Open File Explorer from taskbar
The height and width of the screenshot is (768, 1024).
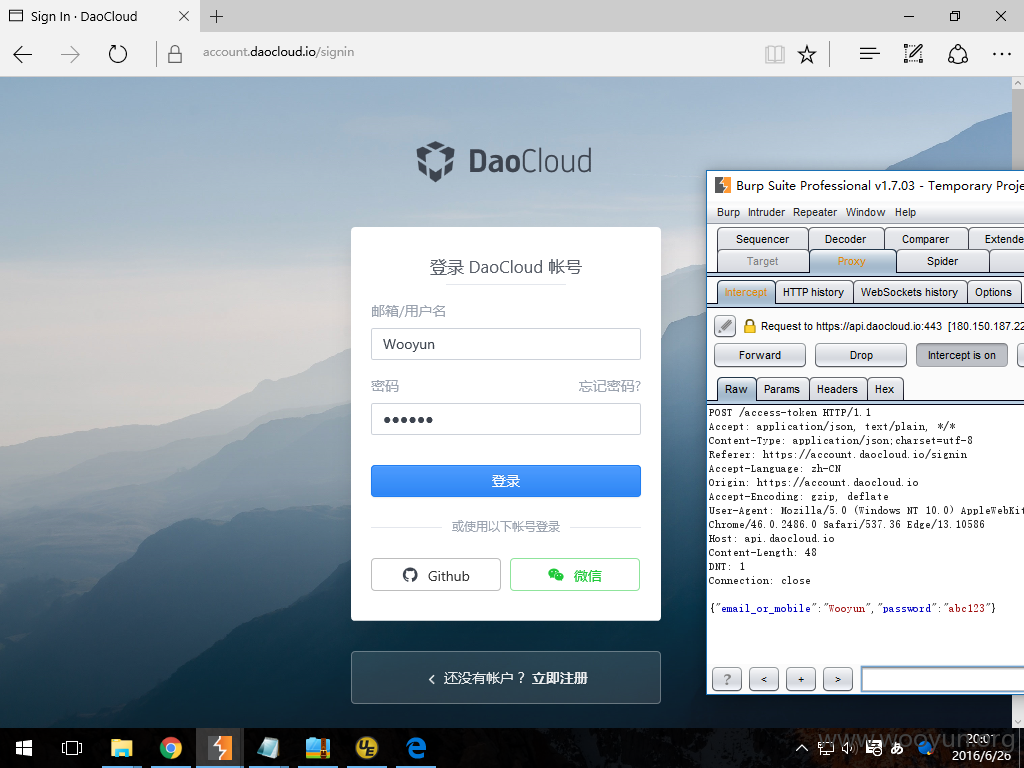[121, 748]
